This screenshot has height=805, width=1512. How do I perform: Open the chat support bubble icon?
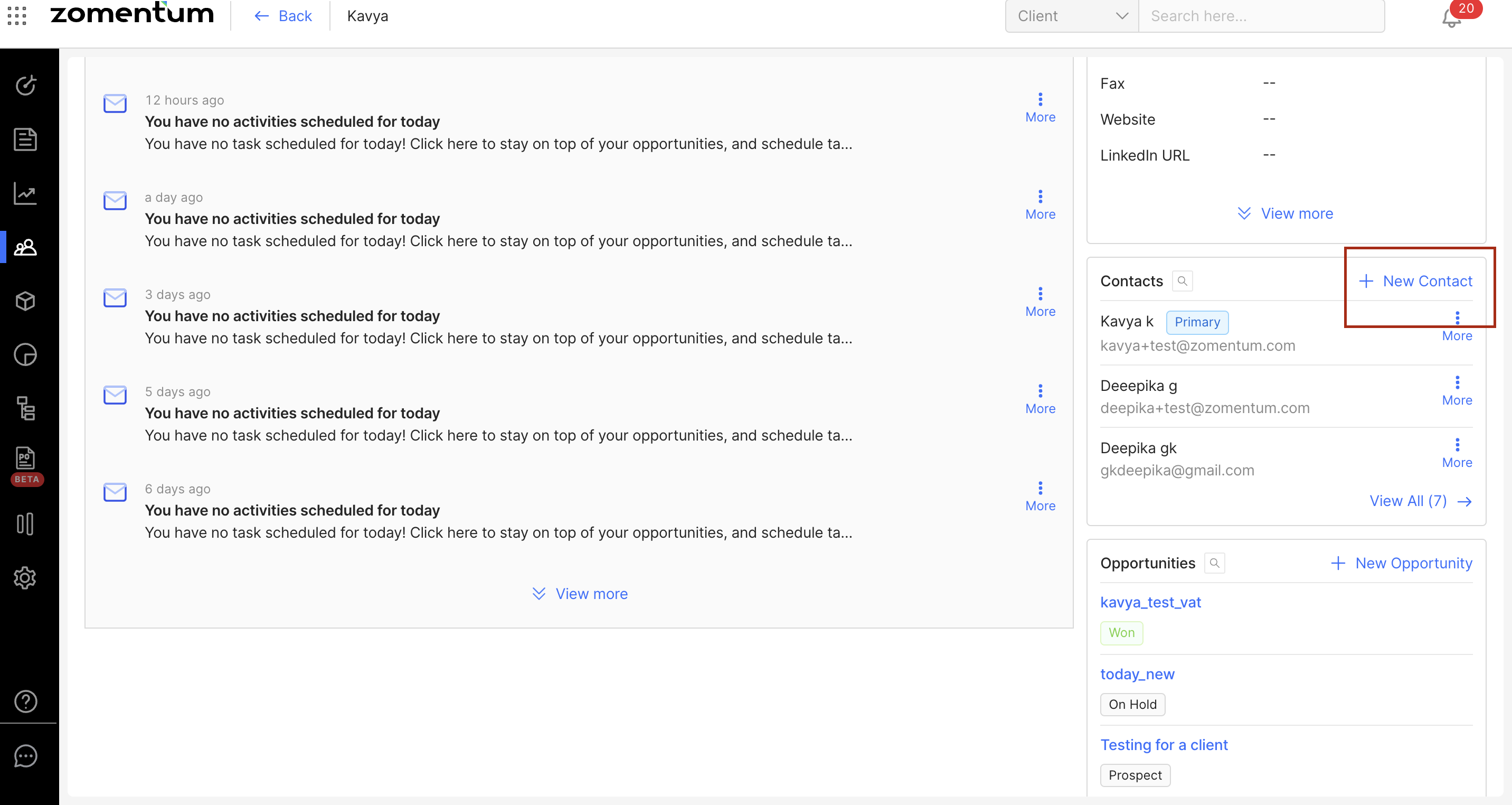tap(25, 756)
